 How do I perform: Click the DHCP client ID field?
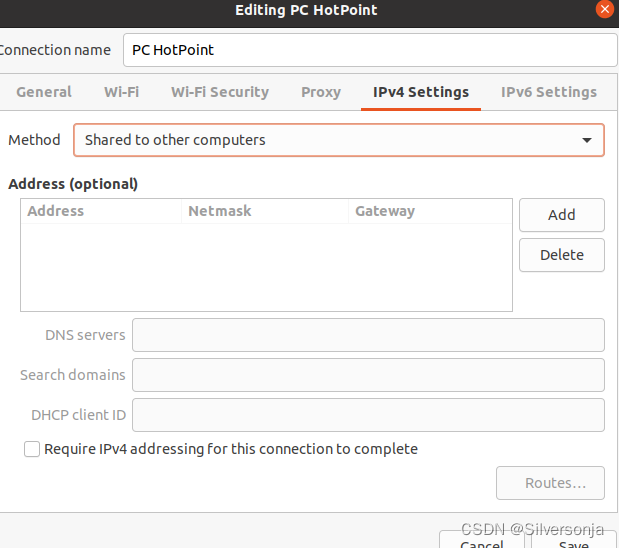(368, 415)
